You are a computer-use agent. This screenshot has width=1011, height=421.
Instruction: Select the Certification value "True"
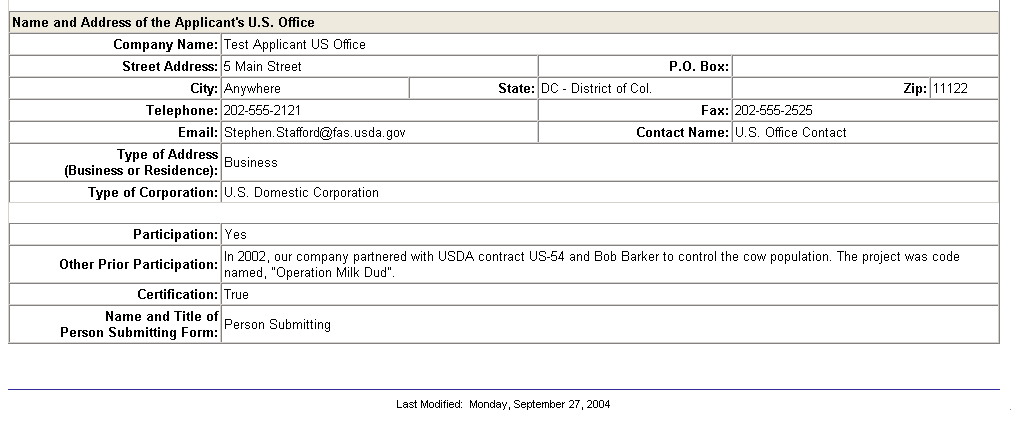(237, 295)
